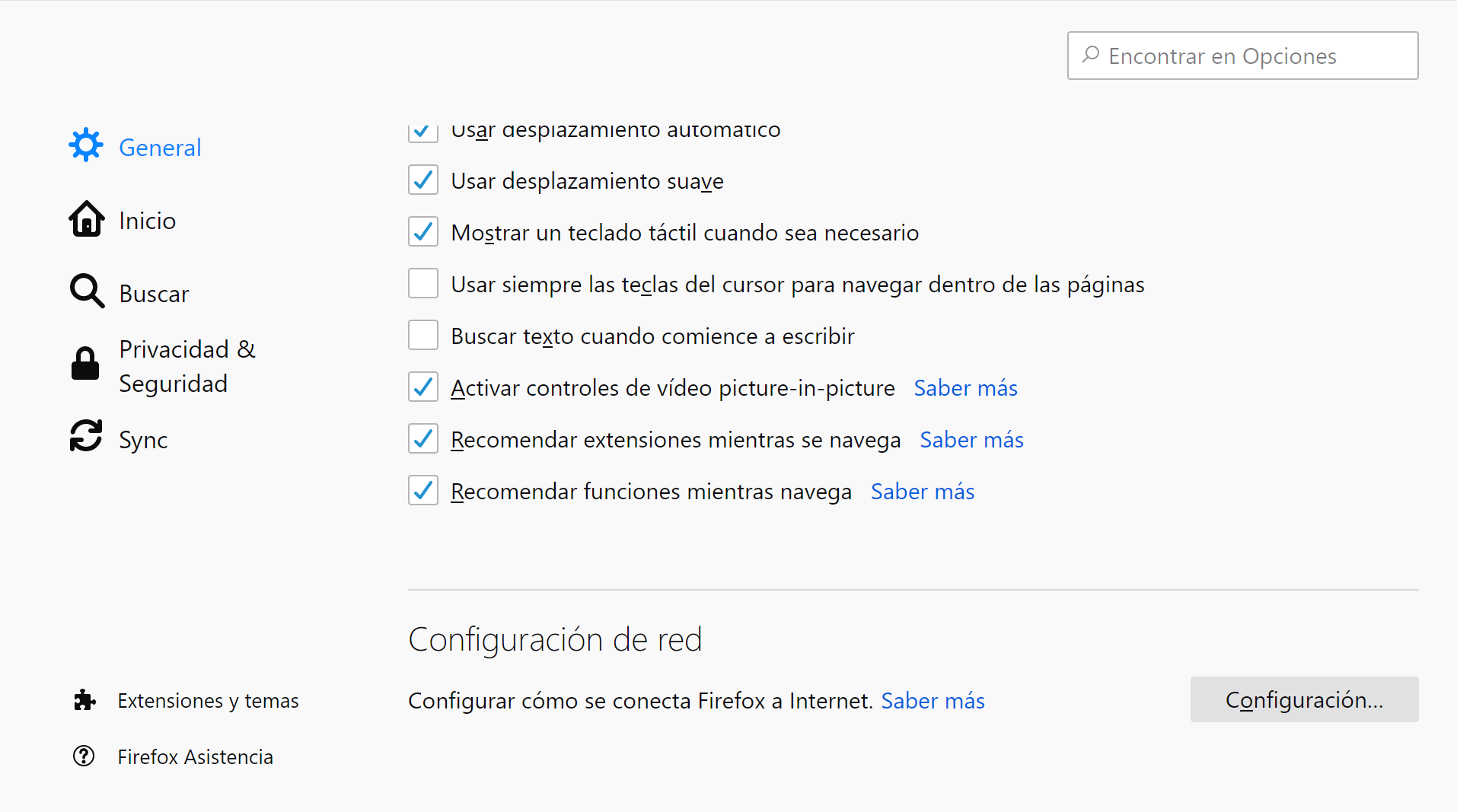This screenshot has width=1457, height=812.
Task: Uncheck Activar controles de vídeo picture-in-picture
Action: click(x=423, y=387)
